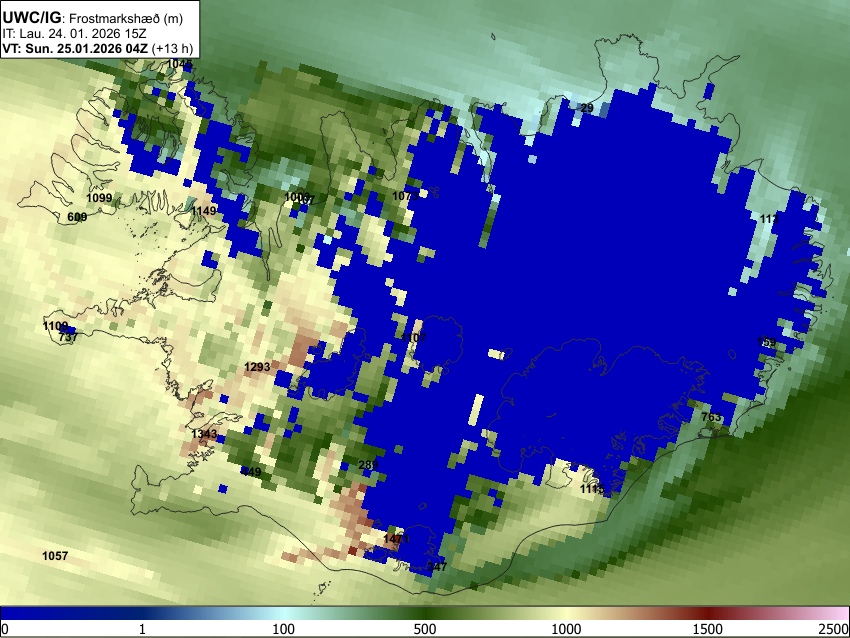Viewport: 850px width, 638px height.
Task: Click the map value '1343'
Action: (x=204, y=434)
